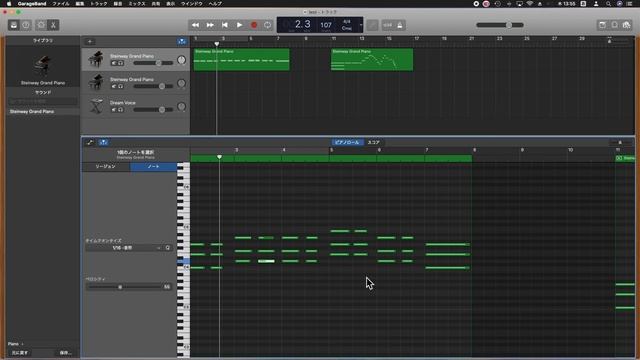
Task: Open the Loop Browser button
Action: 614,25
